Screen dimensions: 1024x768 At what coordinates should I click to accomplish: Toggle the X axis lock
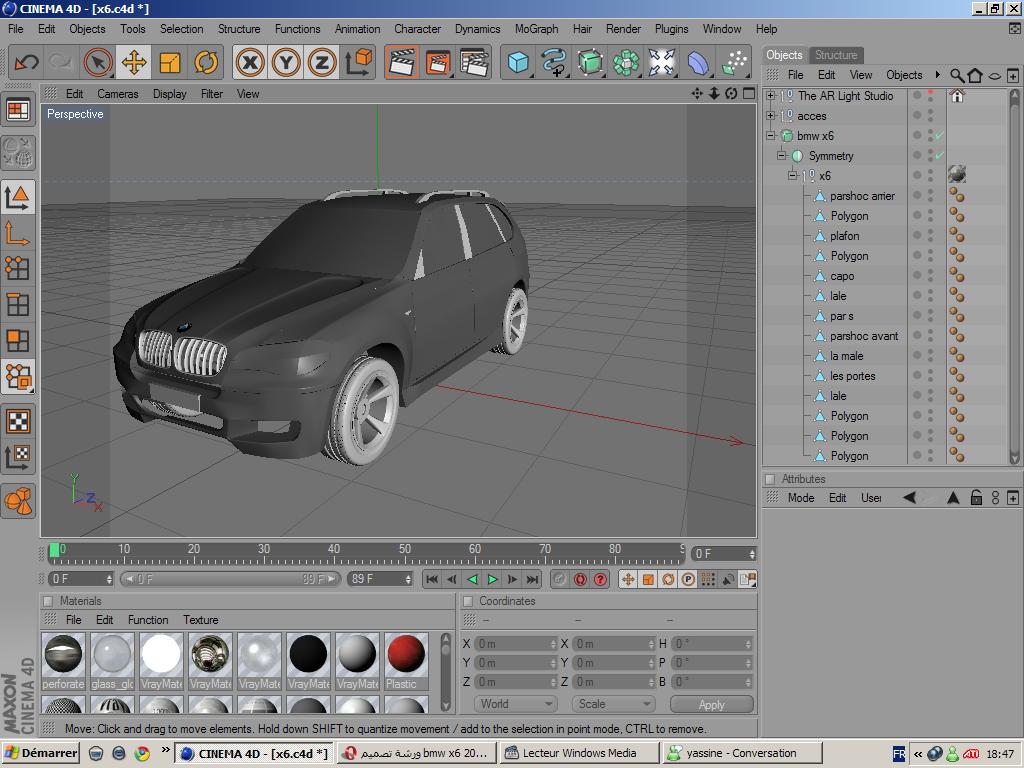[250, 63]
